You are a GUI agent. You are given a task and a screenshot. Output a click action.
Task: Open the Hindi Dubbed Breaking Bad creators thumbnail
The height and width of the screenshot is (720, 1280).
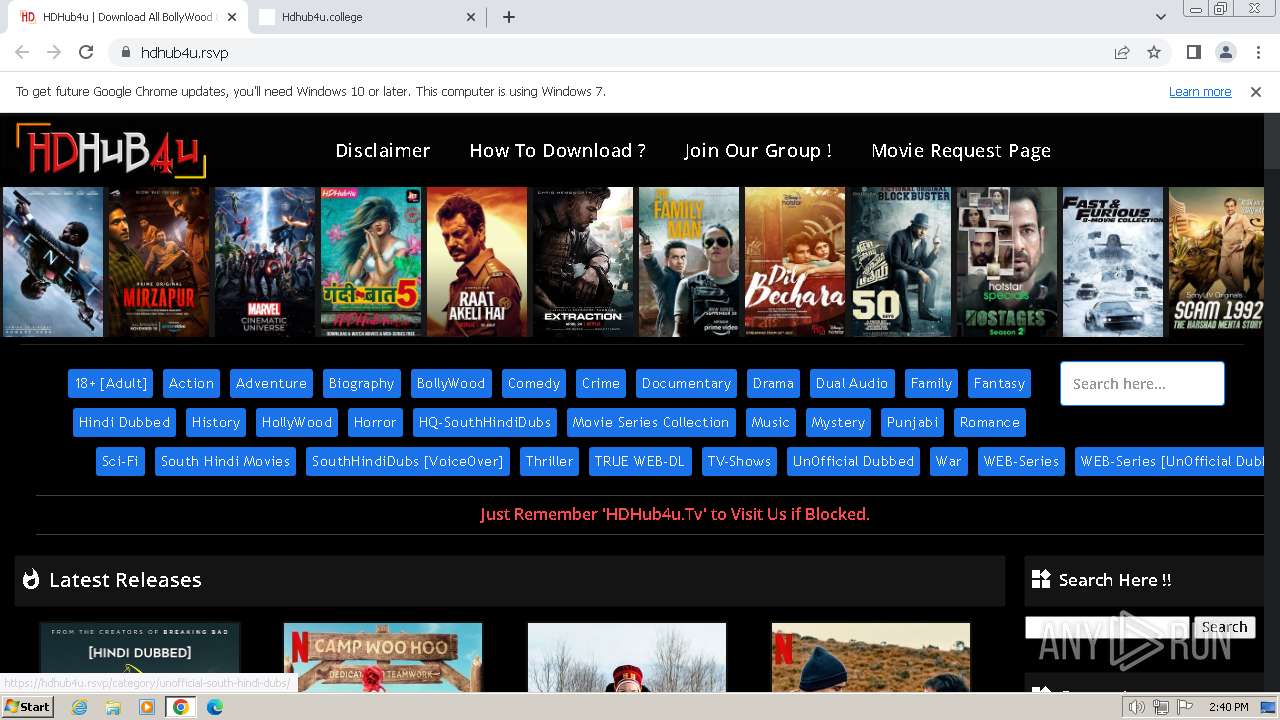(139, 657)
